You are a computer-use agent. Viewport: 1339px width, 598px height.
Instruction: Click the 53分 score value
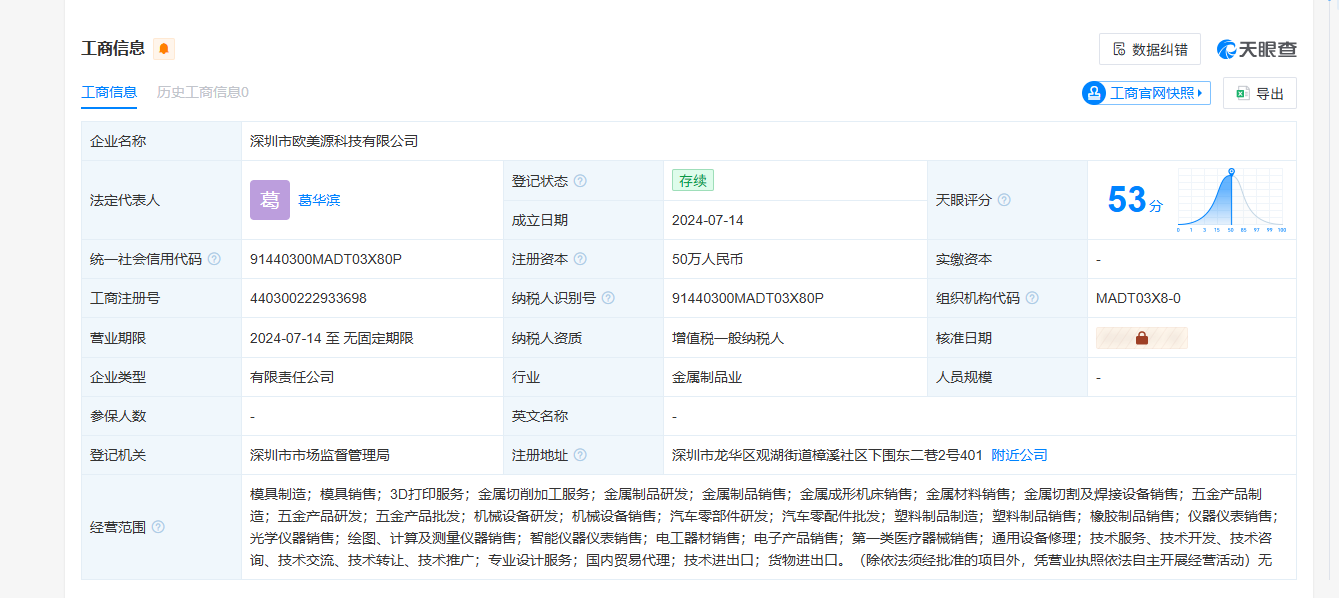coord(1135,200)
